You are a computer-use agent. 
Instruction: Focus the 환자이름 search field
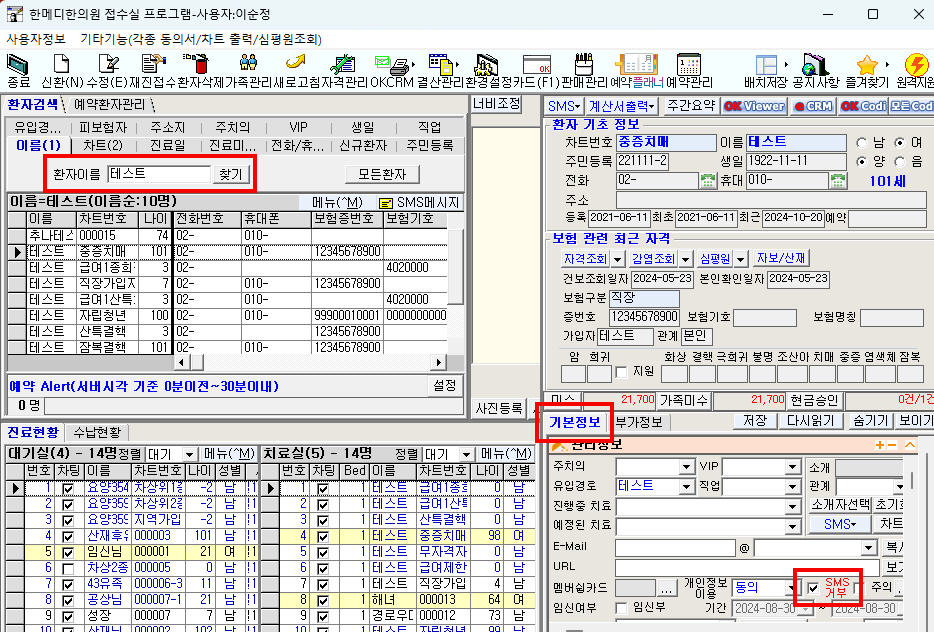coord(159,174)
